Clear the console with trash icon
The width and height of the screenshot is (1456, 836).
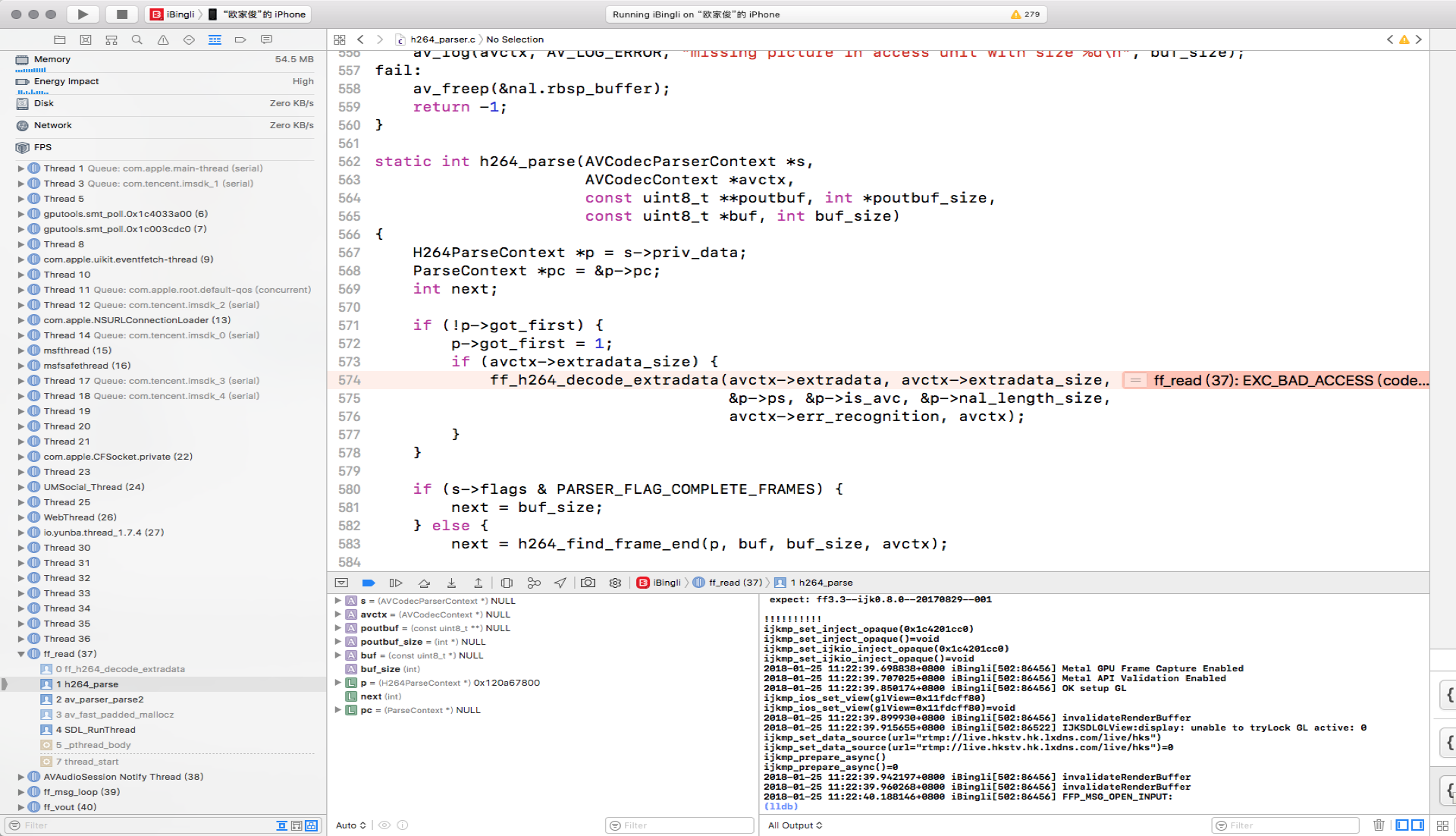(1379, 825)
